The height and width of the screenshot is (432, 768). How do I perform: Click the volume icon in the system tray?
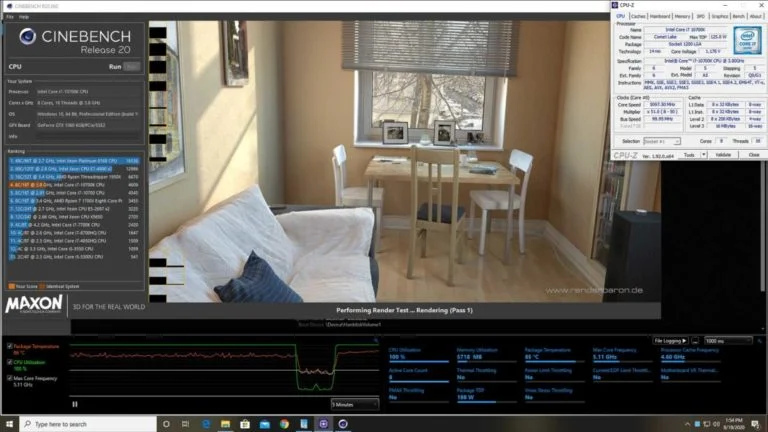click(716, 424)
